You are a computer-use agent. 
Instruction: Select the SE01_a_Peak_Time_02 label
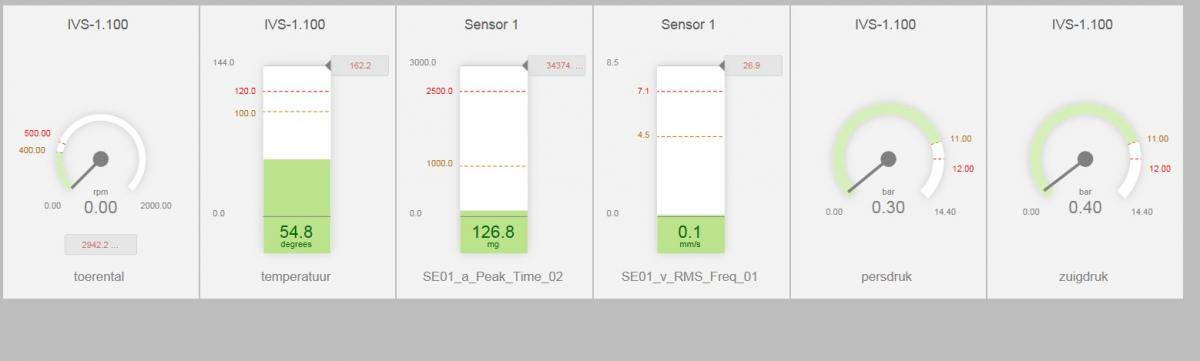[x=494, y=277]
